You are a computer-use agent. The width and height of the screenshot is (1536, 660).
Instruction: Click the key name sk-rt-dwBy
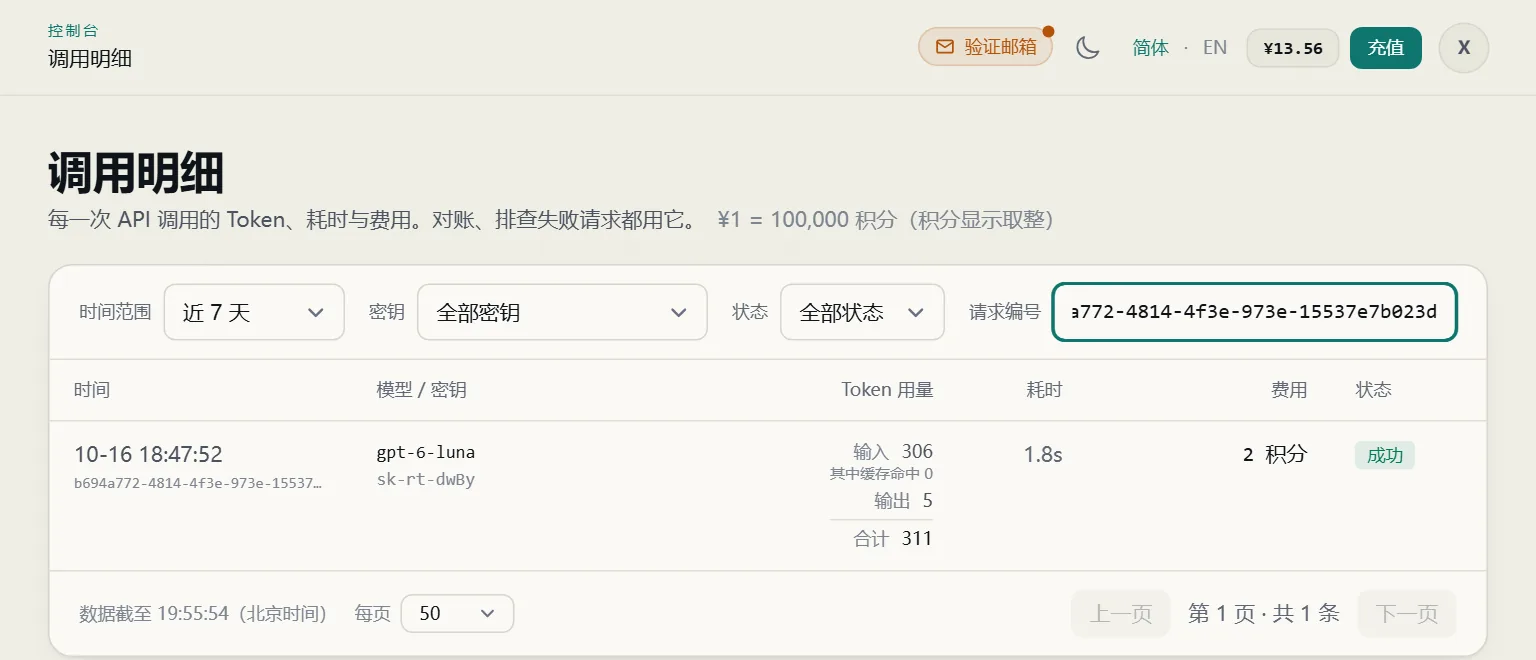(x=426, y=479)
